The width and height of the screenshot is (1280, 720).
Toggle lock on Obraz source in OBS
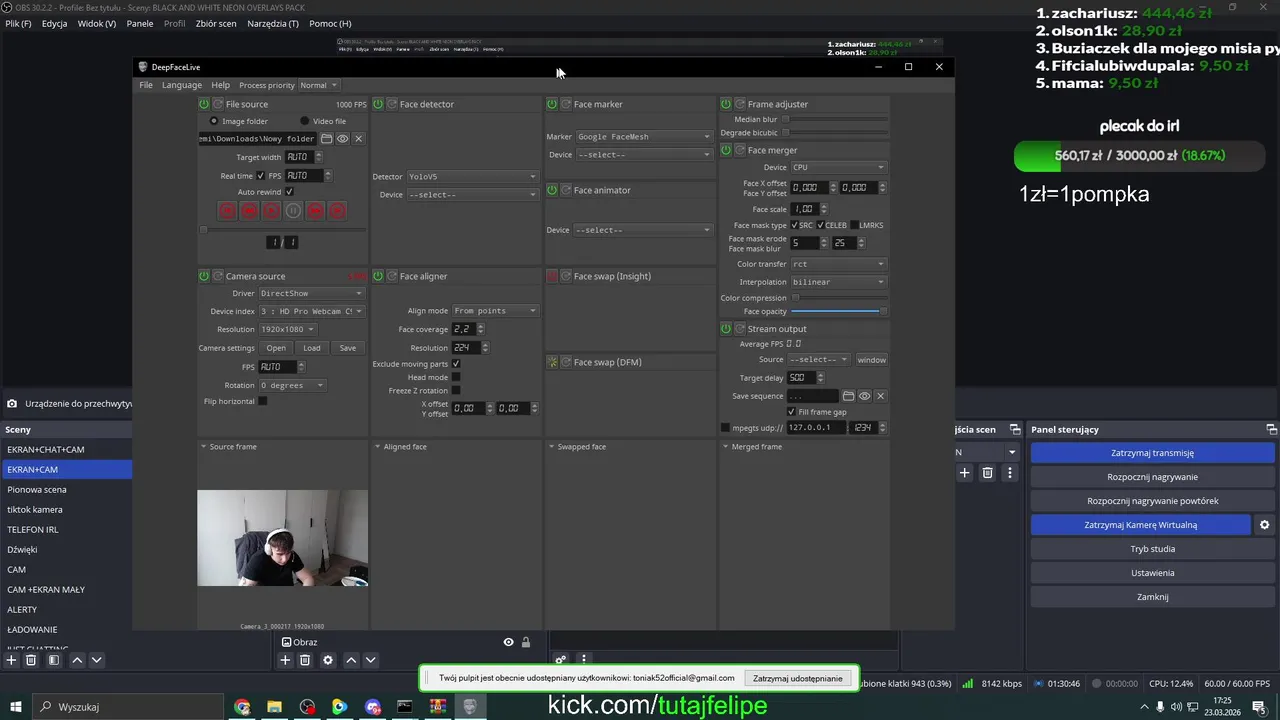(526, 642)
